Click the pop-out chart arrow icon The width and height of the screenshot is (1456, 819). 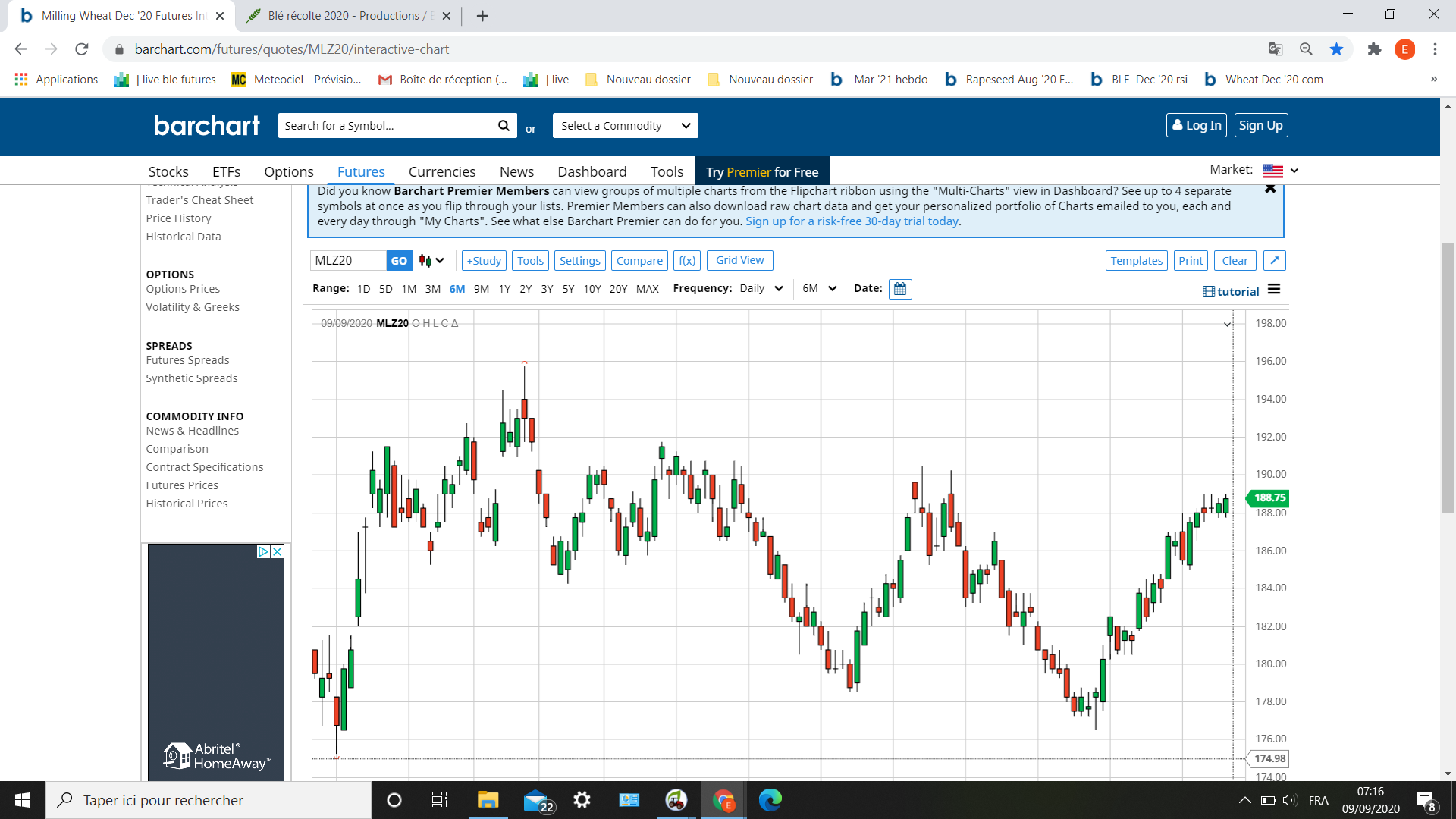1275,261
